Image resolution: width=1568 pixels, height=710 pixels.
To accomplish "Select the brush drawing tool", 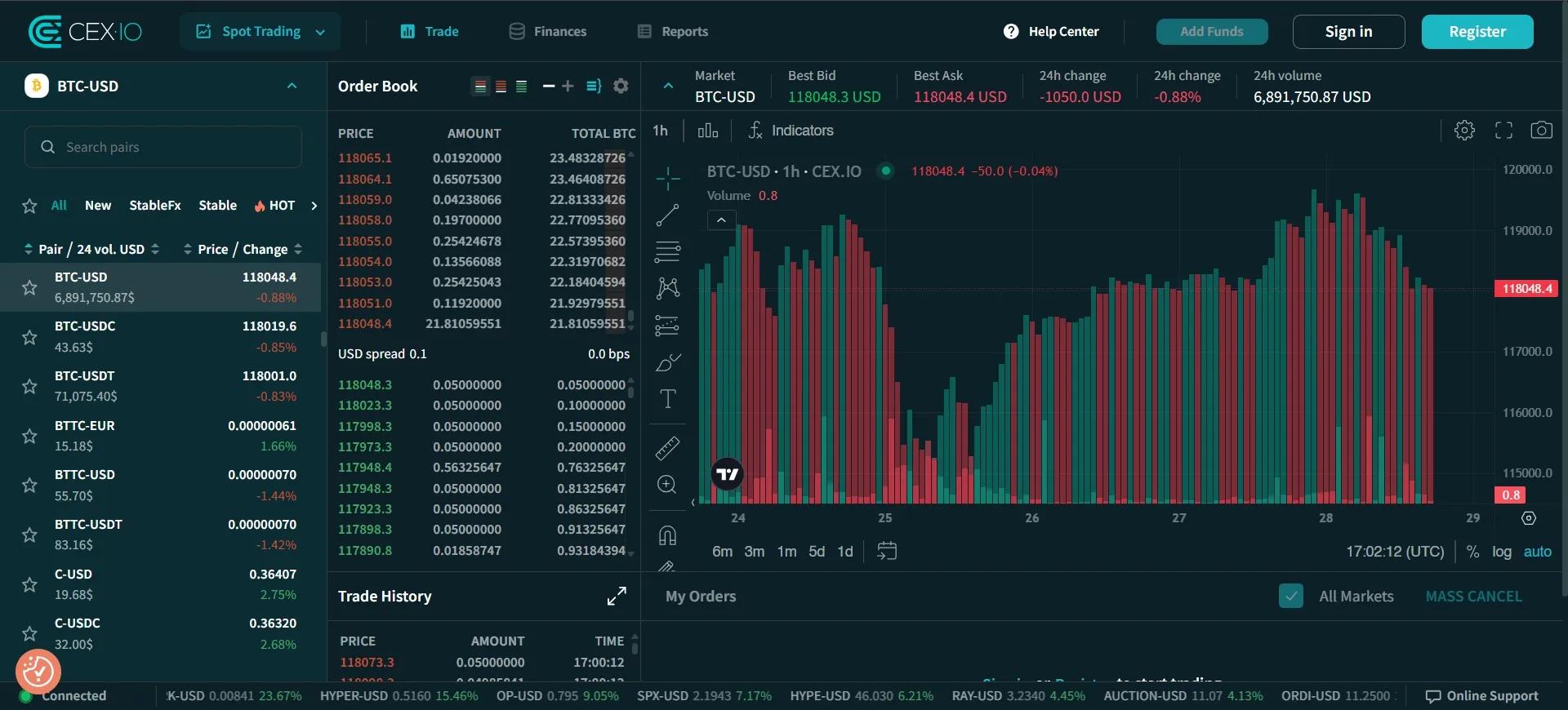I will pos(667,362).
